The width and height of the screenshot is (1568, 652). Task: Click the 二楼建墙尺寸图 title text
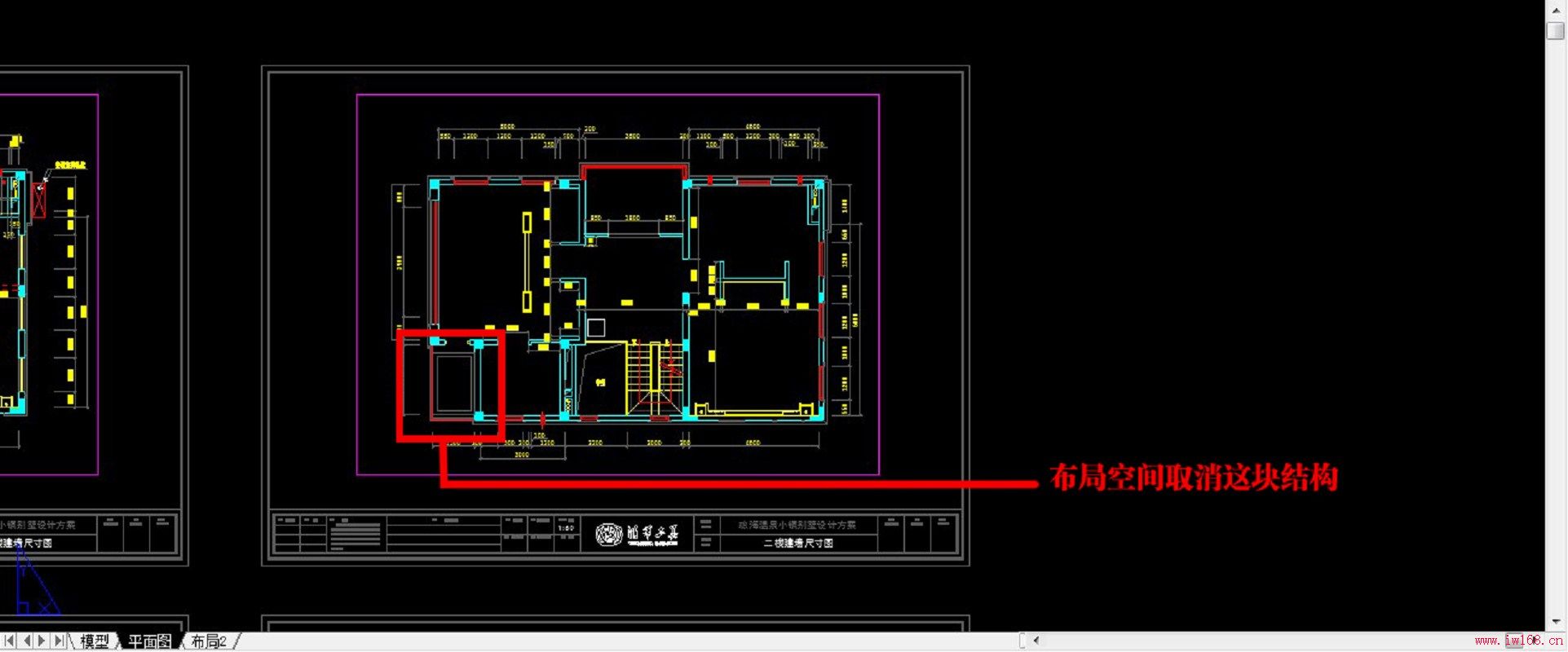pyautogui.click(x=797, y=543)
